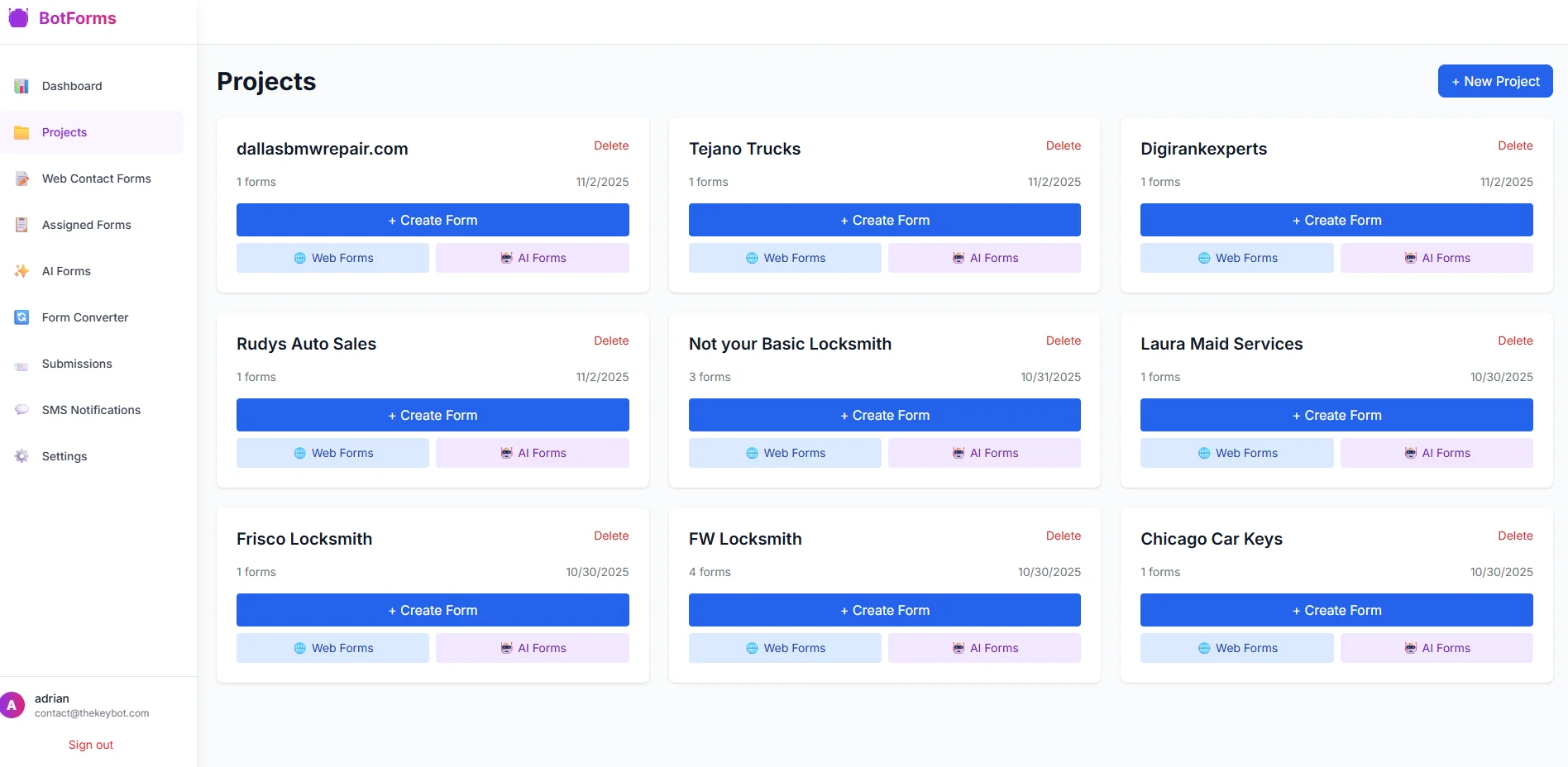Select the Projects folder icon
1568x767 pixels.
coord(21,132)
